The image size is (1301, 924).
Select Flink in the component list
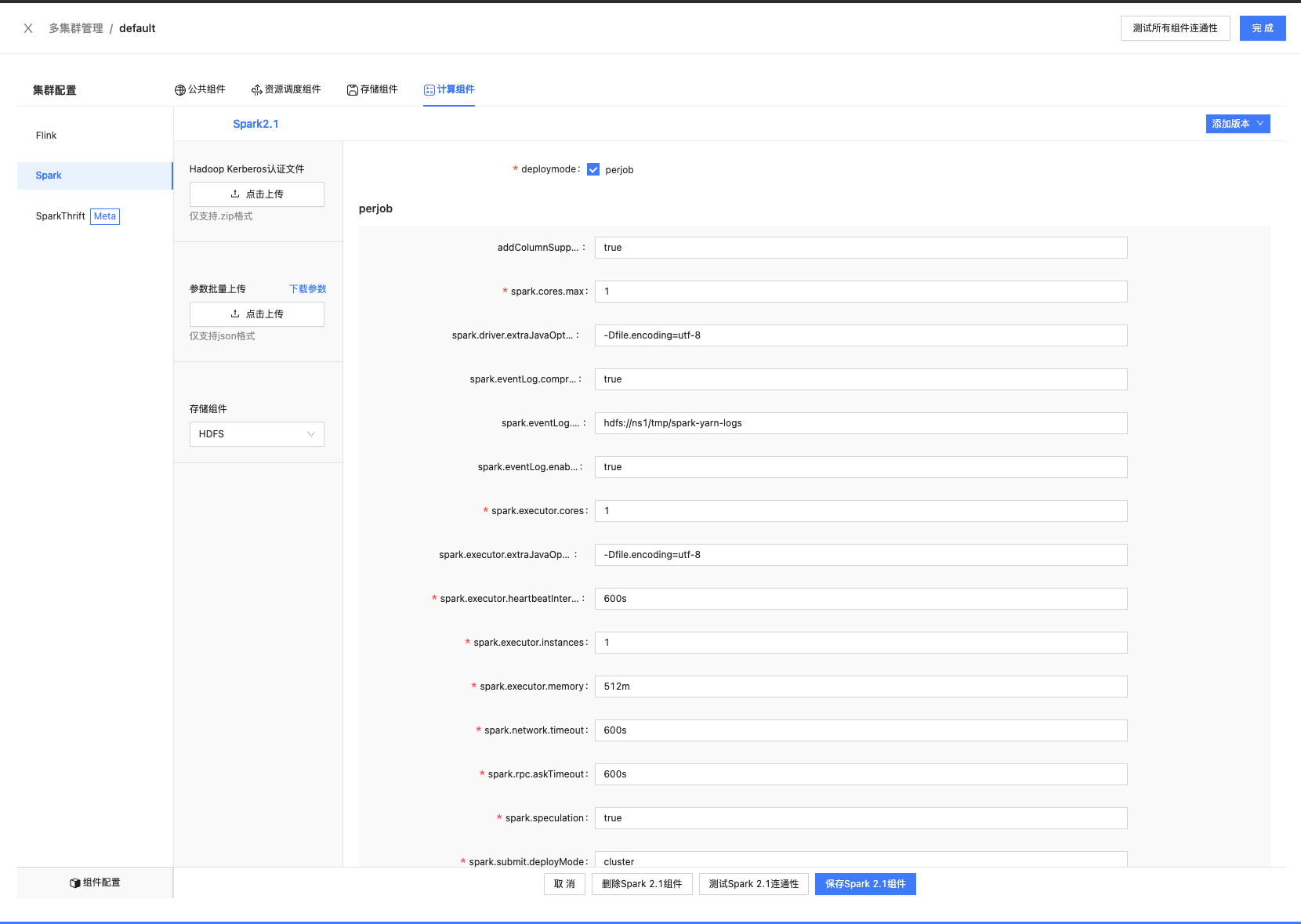tap(46, 136)
